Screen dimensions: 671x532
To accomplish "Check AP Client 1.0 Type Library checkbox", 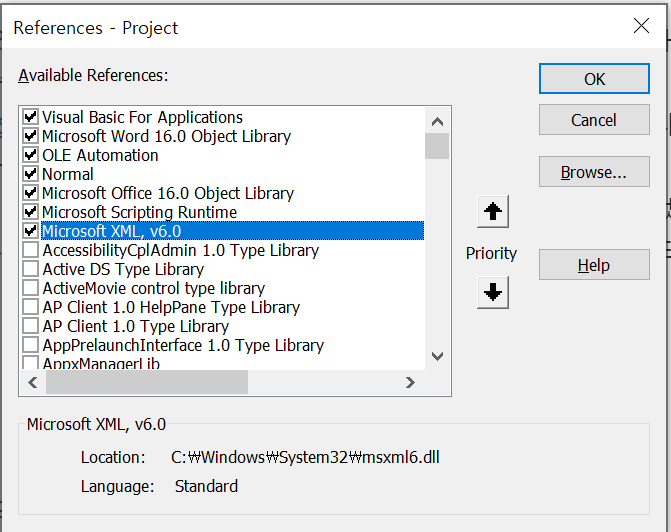I will point(30,326).
